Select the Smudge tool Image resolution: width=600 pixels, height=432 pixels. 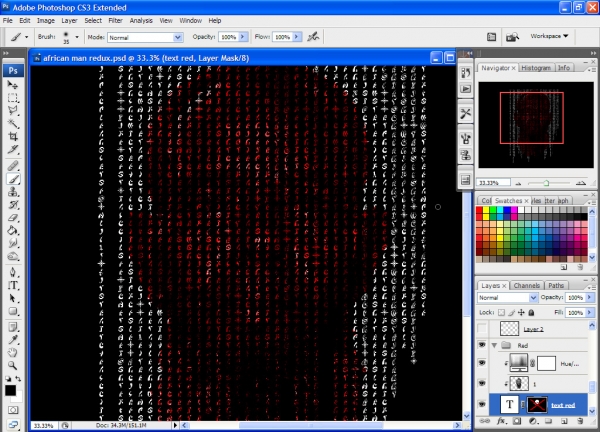(13, 243)
